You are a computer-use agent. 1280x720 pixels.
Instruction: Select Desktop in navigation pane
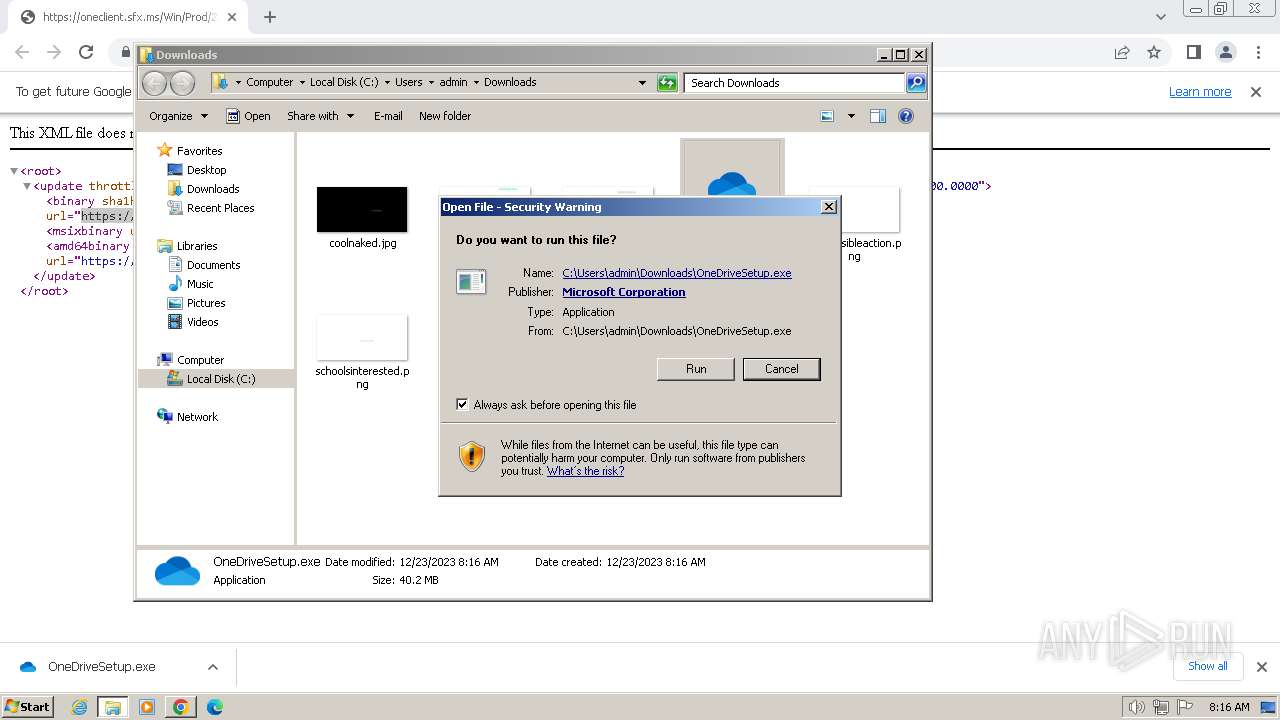pos(206,170)
